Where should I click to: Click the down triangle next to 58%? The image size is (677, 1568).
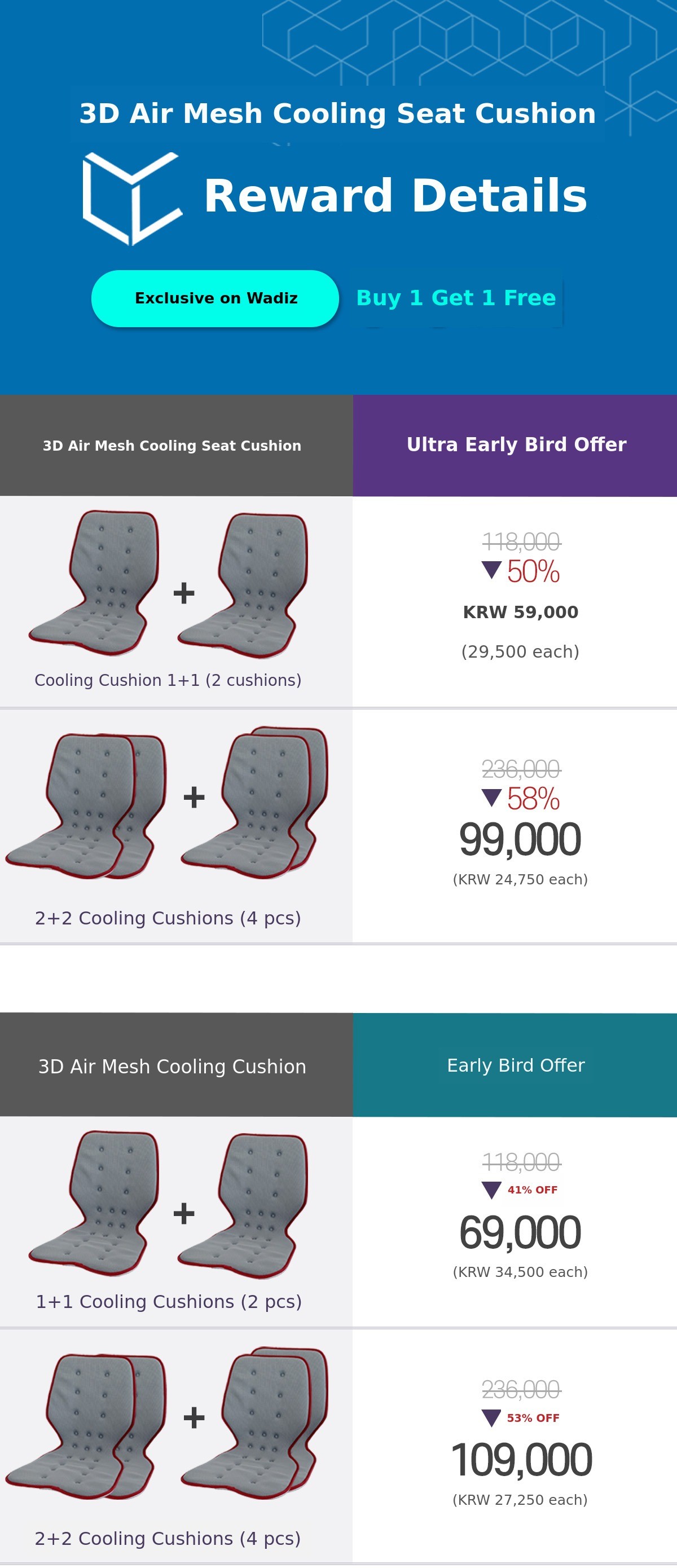point(491,798)
